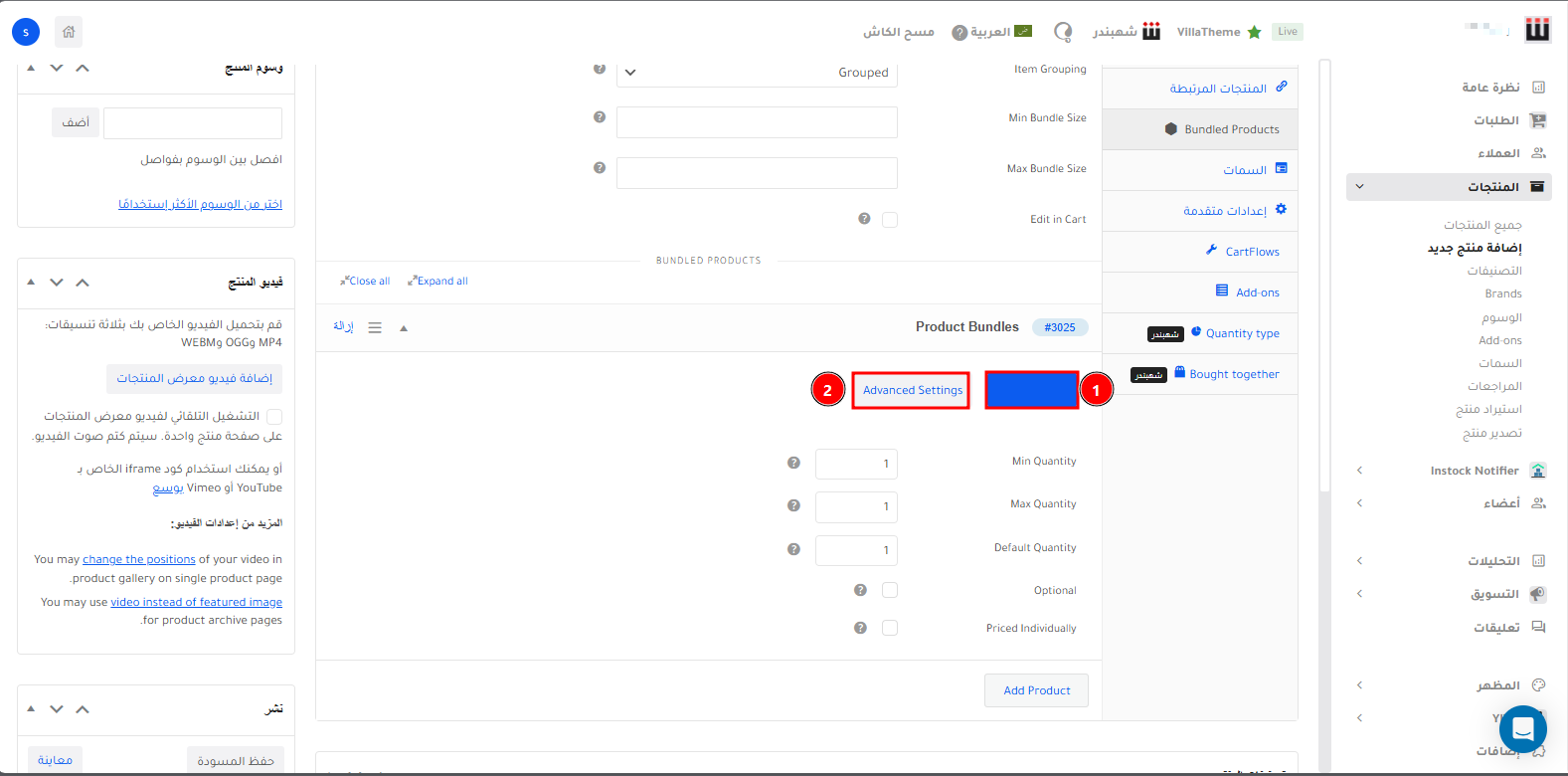Click the help icon beside Edit in Cart
The width and height of the screenshot is (1568, 776).
864,219
